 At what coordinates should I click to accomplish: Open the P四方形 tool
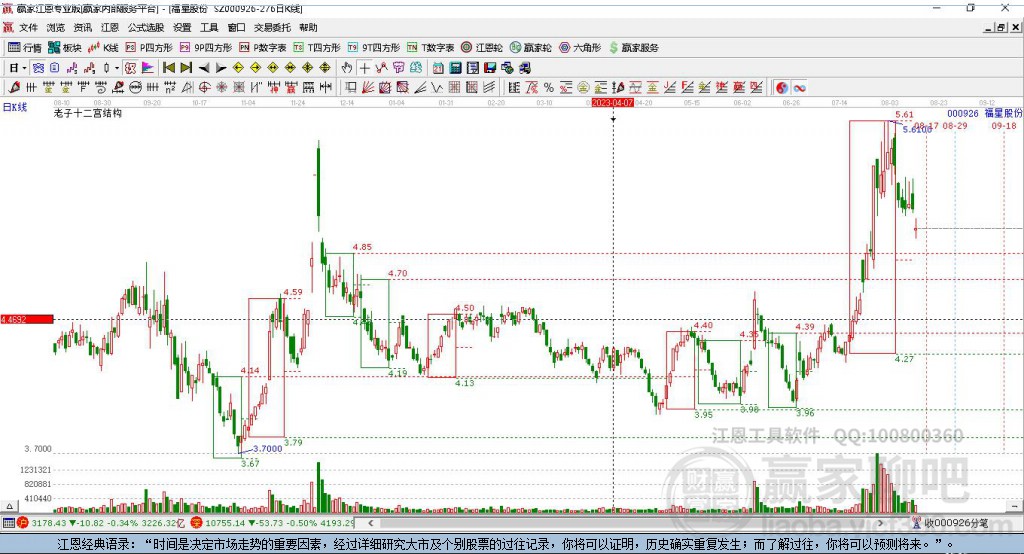[149, 48]
